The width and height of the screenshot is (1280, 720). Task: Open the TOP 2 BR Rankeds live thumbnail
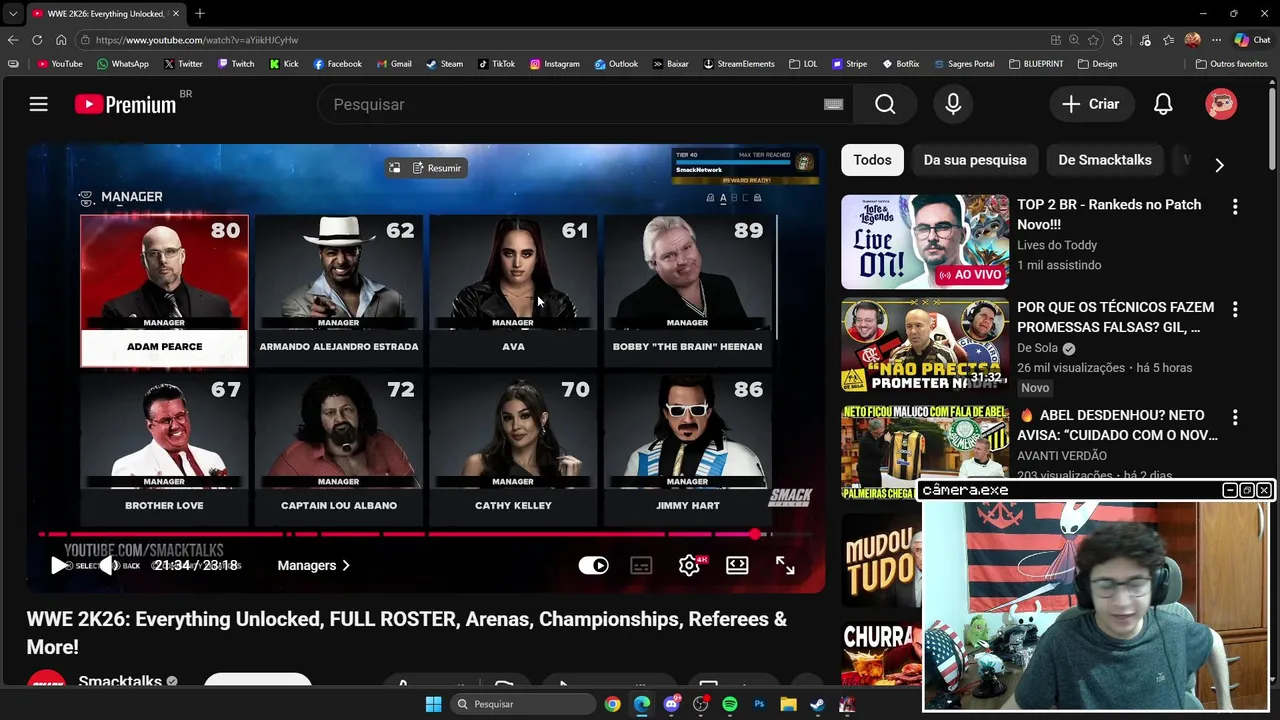pyautogui.click(x=925, y=242)
